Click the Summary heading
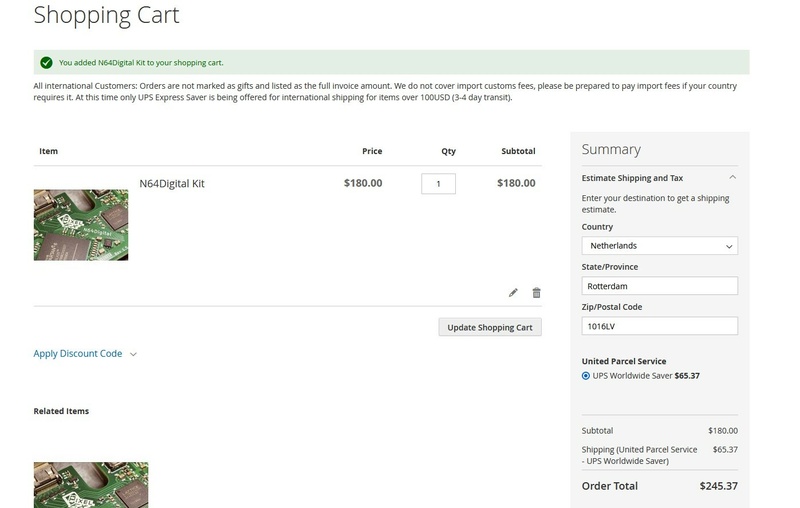The image size is (800, 508). point(611,149)
